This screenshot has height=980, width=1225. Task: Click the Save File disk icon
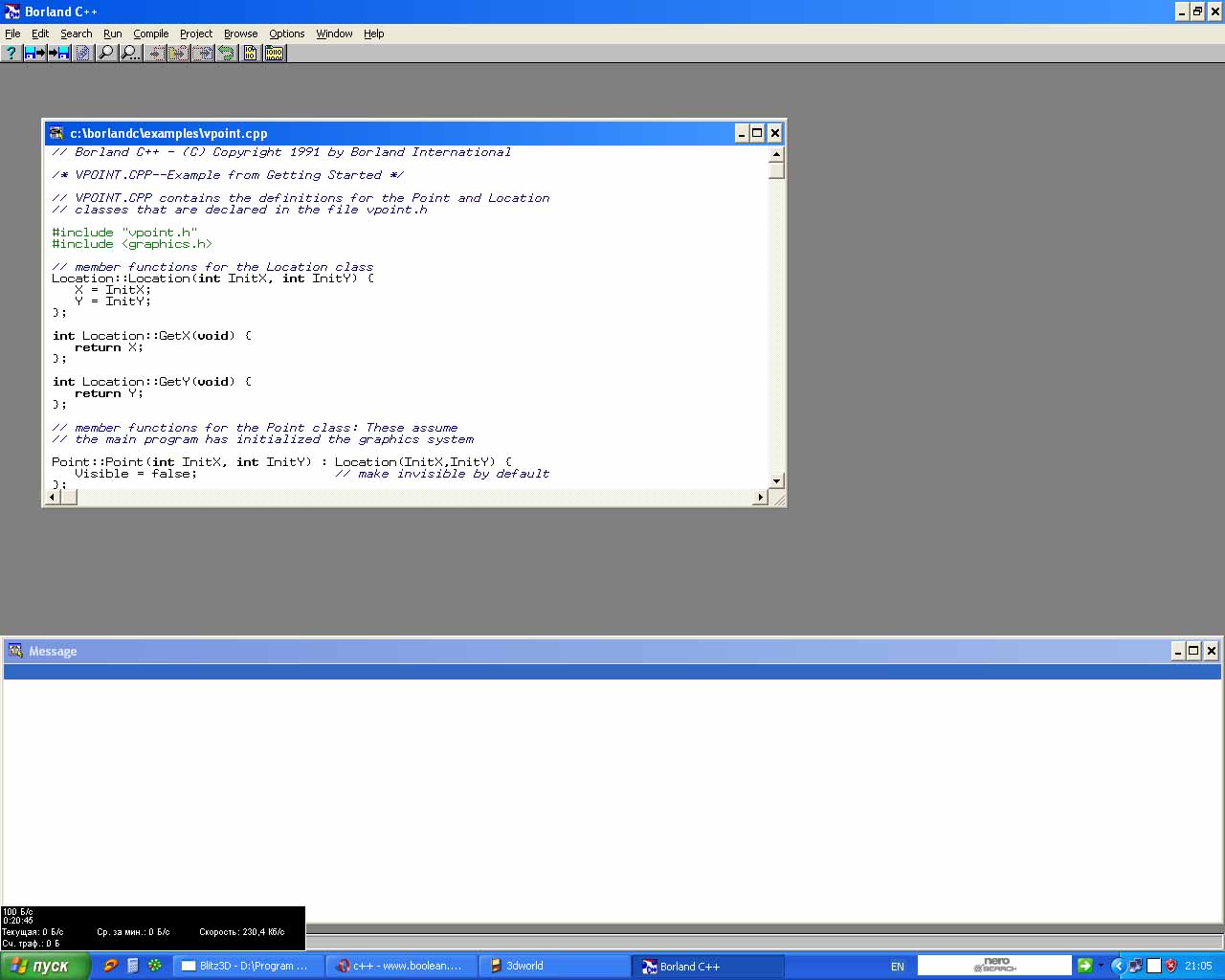click(x=59, y=54)
